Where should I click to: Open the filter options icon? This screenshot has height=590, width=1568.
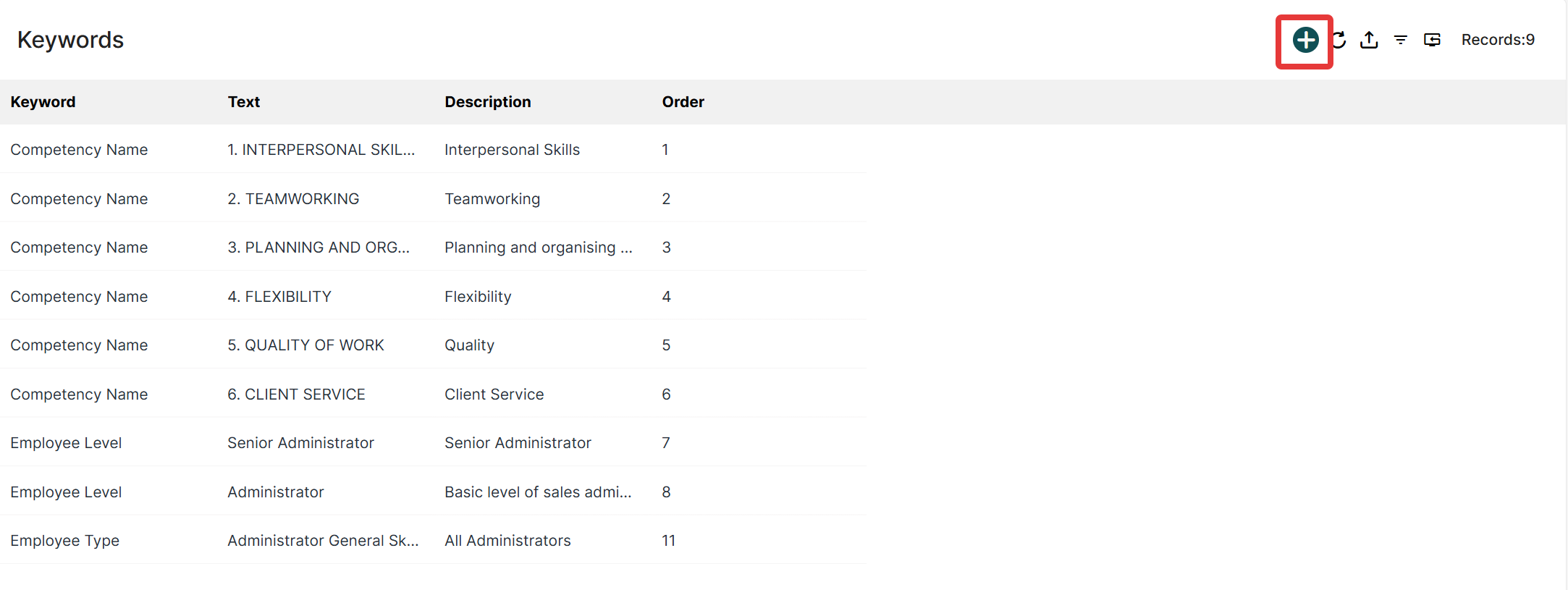tap(1401, 40)
